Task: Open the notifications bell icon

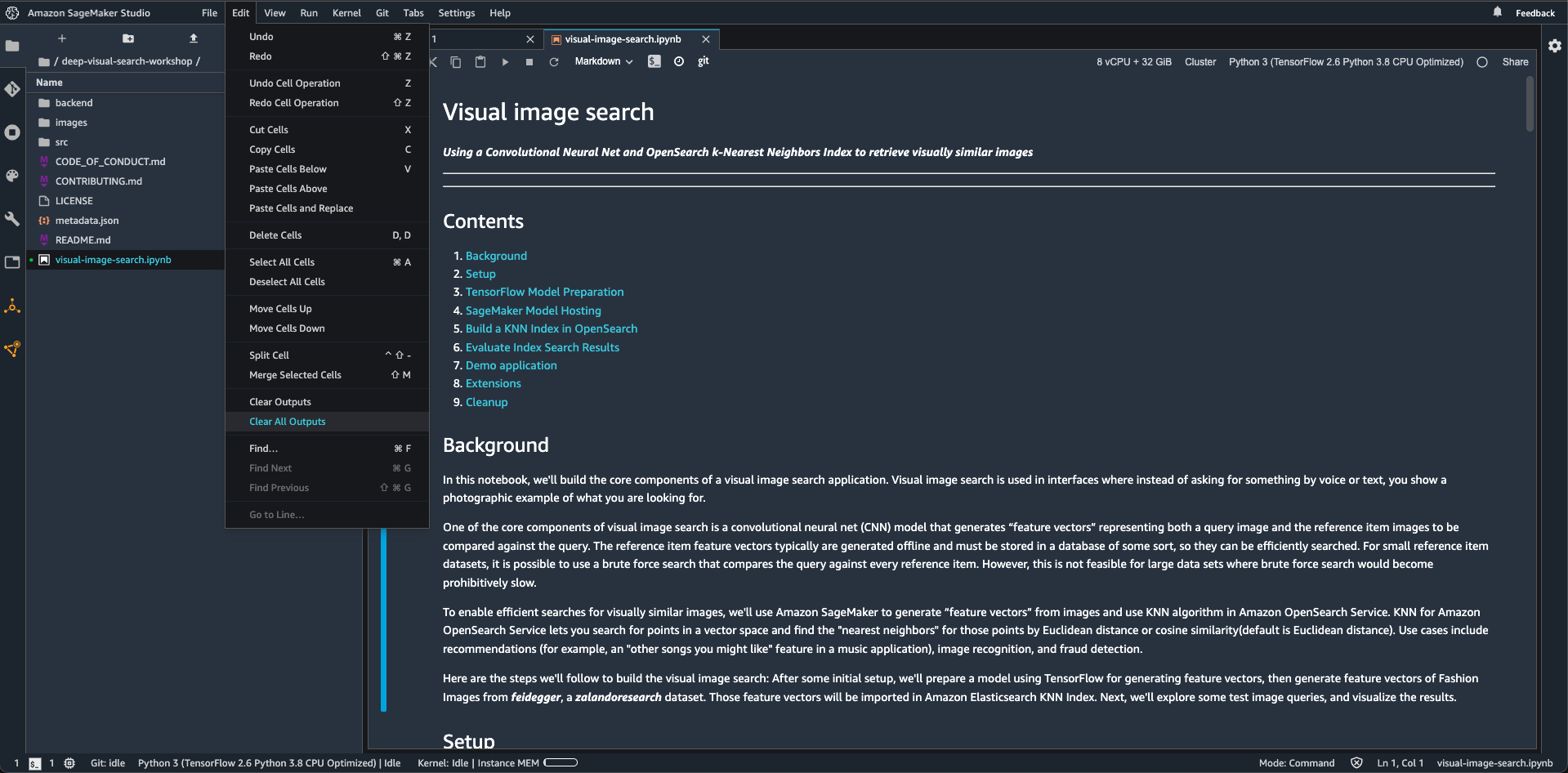Action: click(x=1497, y=12)
